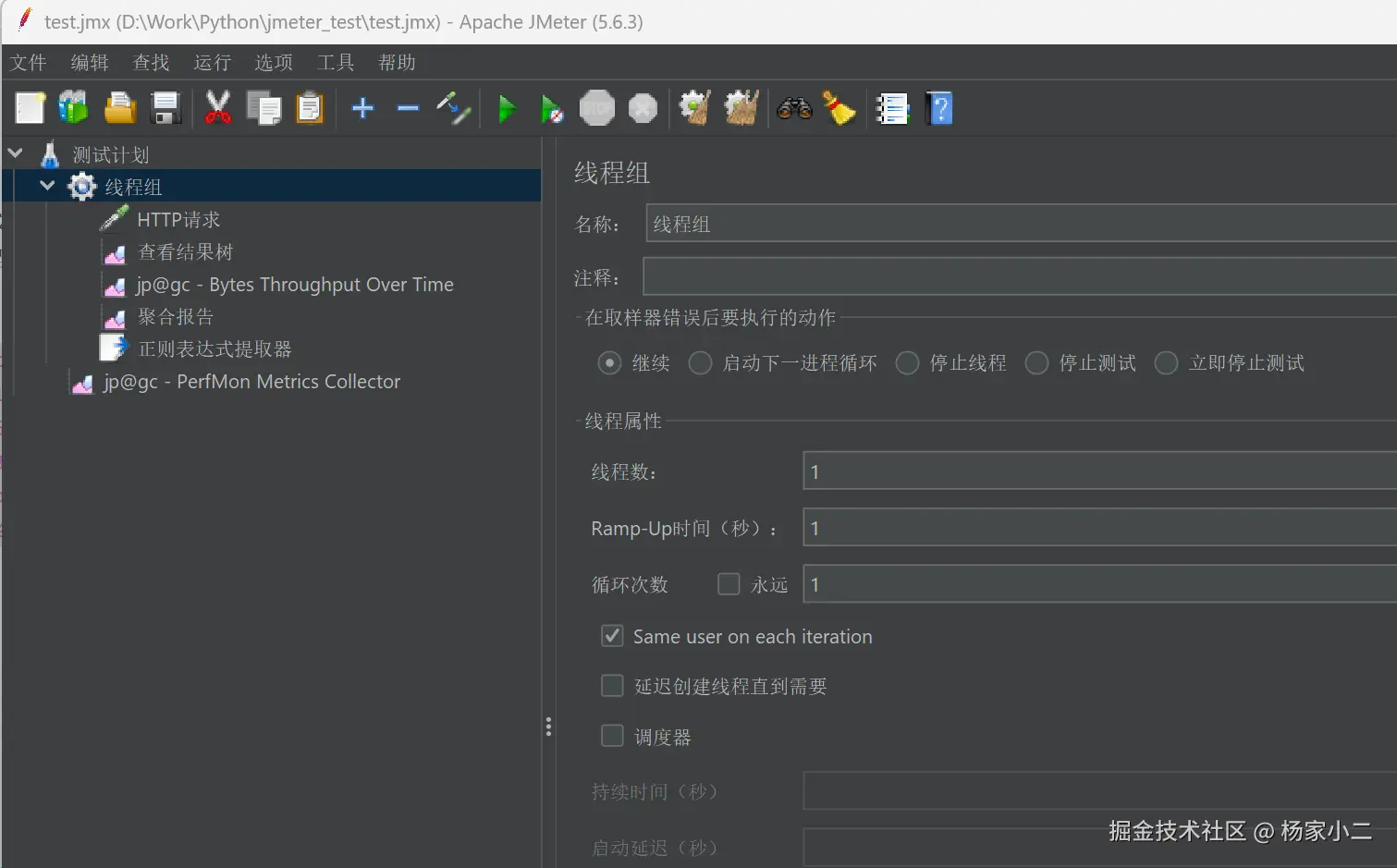Click the 名称 input field
1397x868 pixels.
[1021, 224]
